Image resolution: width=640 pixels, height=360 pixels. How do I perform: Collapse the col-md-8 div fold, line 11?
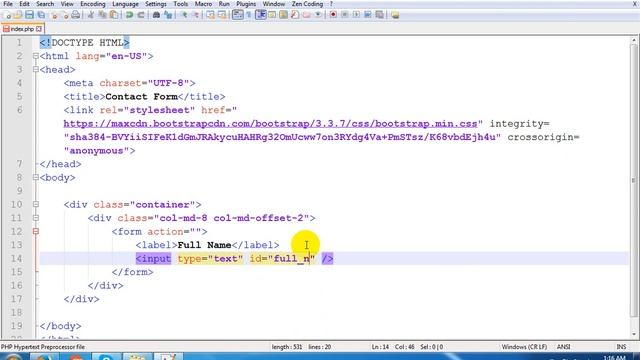pyautogui.click(x=36, y=218)
